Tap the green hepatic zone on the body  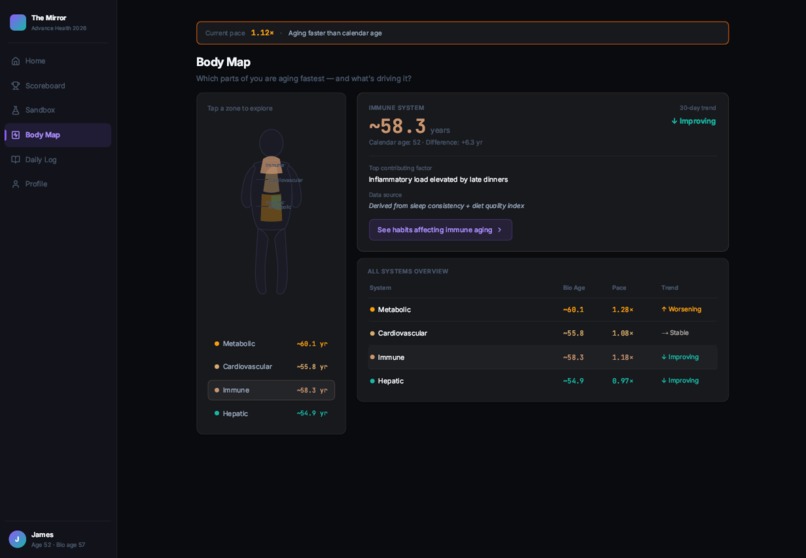tap(277, 201)
